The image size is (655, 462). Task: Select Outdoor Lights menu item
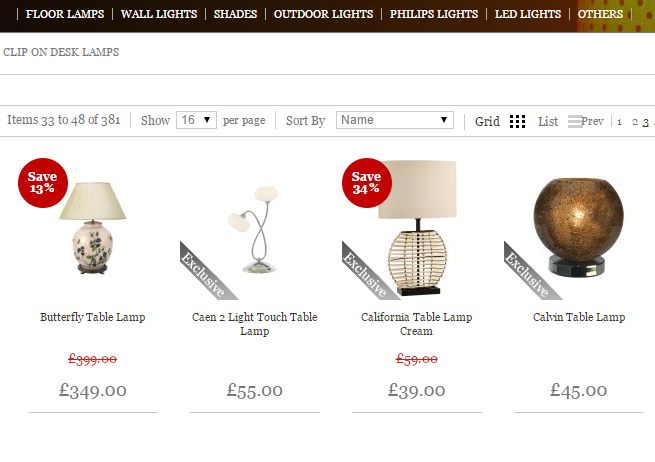(x=323, y=14)
